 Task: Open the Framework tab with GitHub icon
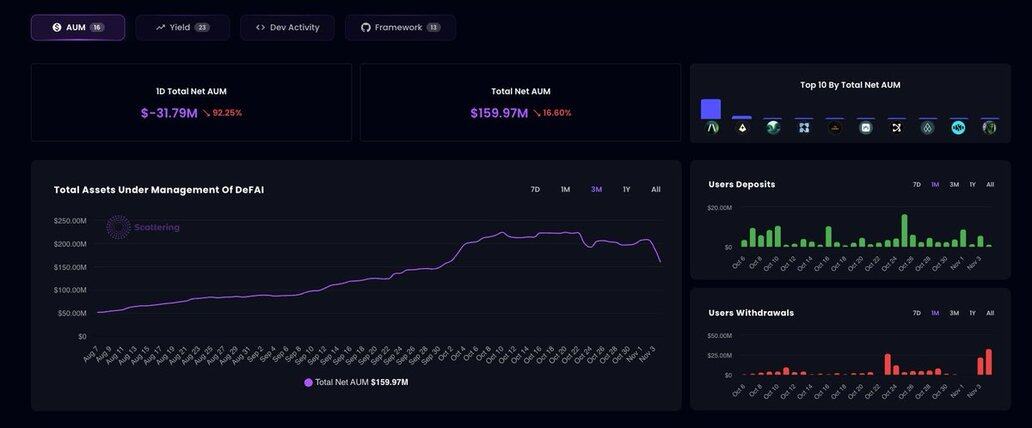click(400, 27)
